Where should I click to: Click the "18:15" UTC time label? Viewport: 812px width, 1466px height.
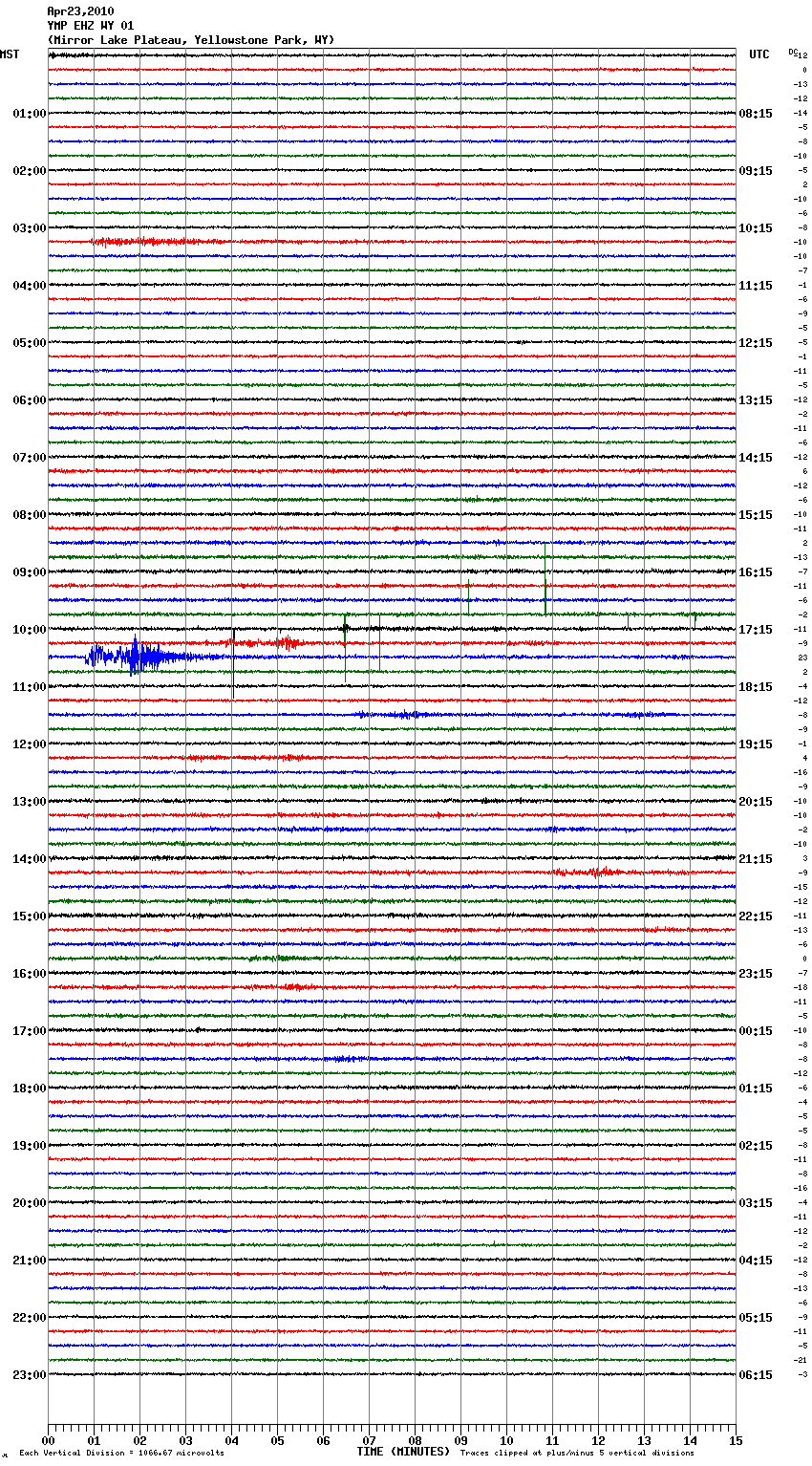[756, 687]
